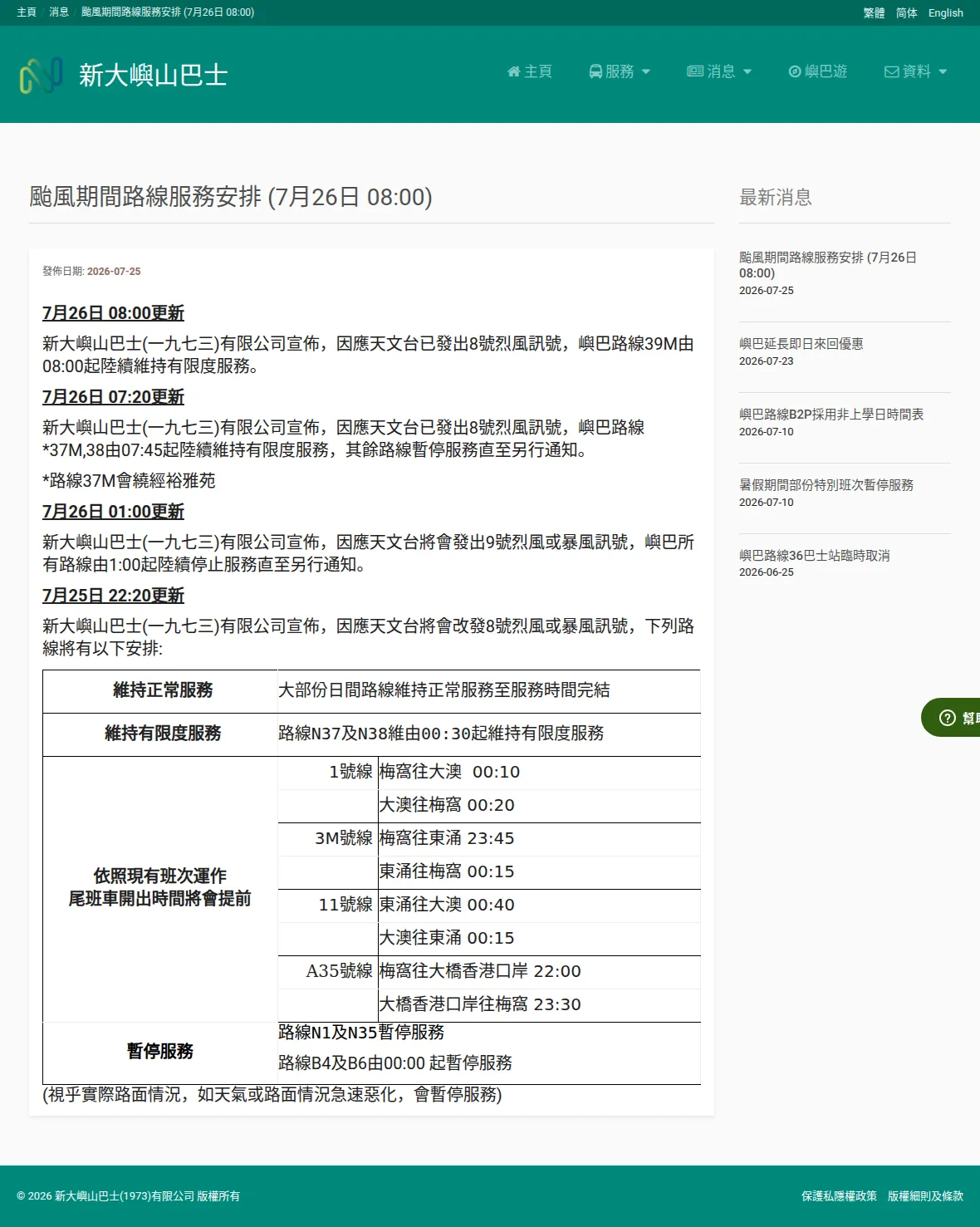The image size is (980, 1227).
Task: Click the 版權細則及條款 footer link
Action: click(925, 1196)
